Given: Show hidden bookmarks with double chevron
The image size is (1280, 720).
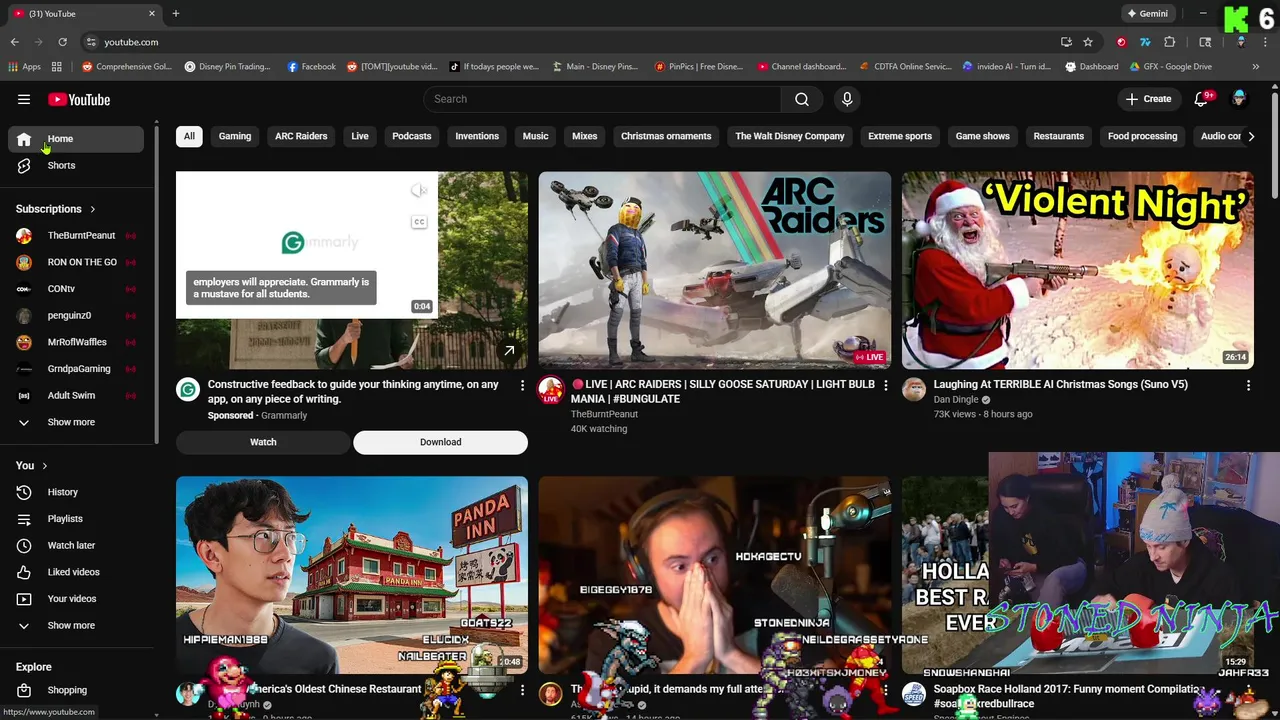Looking at the screenshot, I should click(x=1256, y=67).
